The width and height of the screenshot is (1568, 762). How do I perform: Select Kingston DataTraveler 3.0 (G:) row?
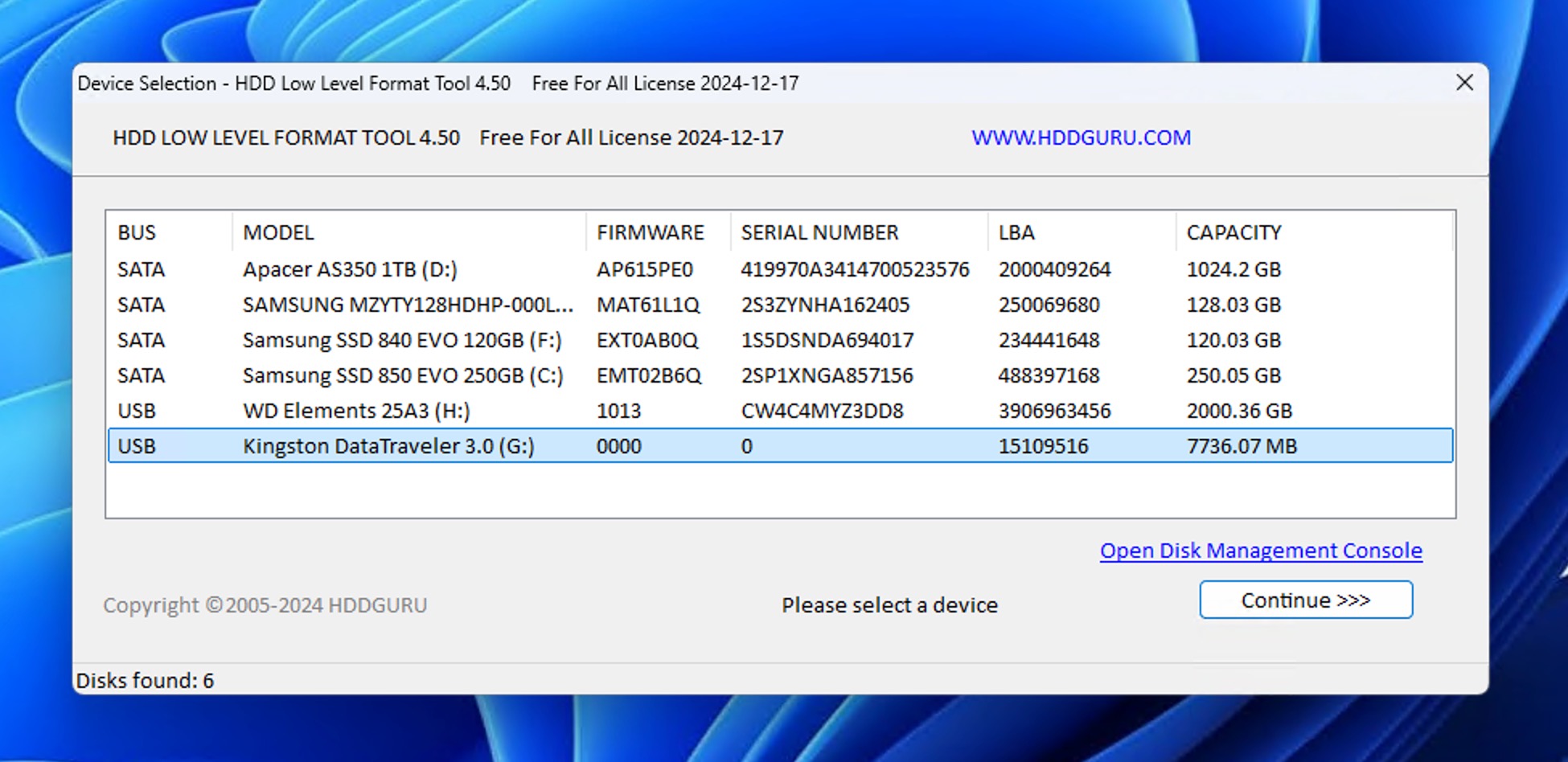click(388, 446)
